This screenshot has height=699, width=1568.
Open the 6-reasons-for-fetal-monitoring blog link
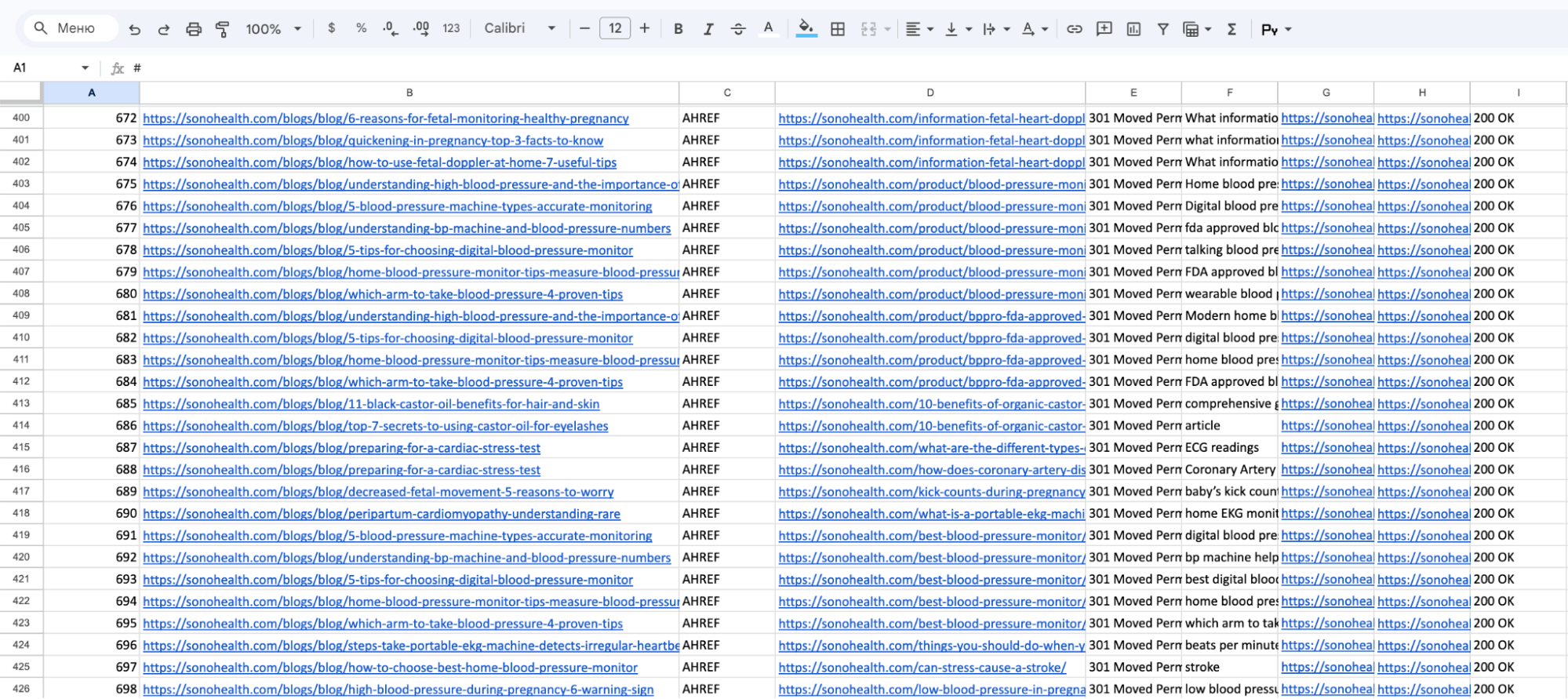pyautogui.click(x=386, y=118)
